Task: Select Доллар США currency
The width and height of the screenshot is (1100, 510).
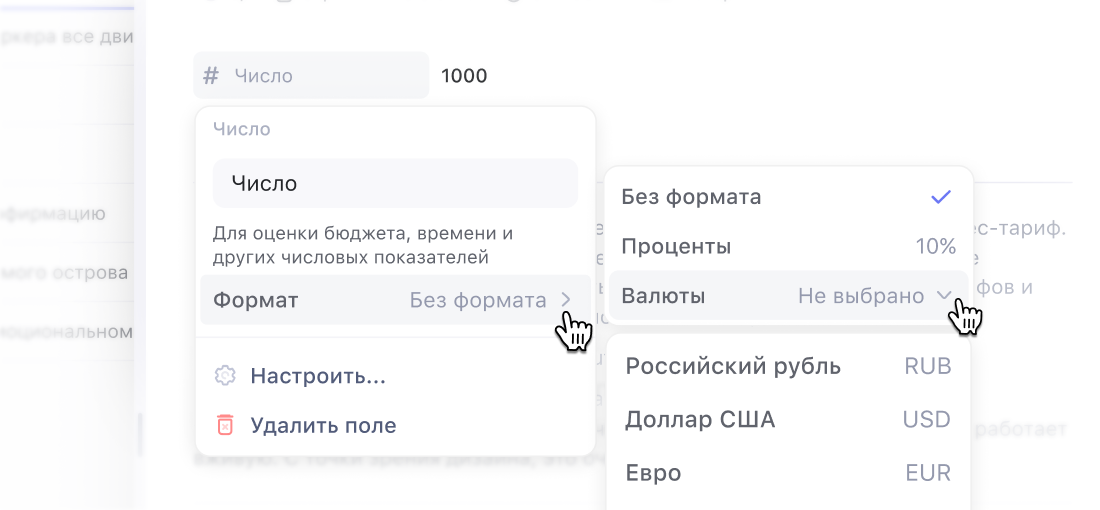Action: pos(700,419)
